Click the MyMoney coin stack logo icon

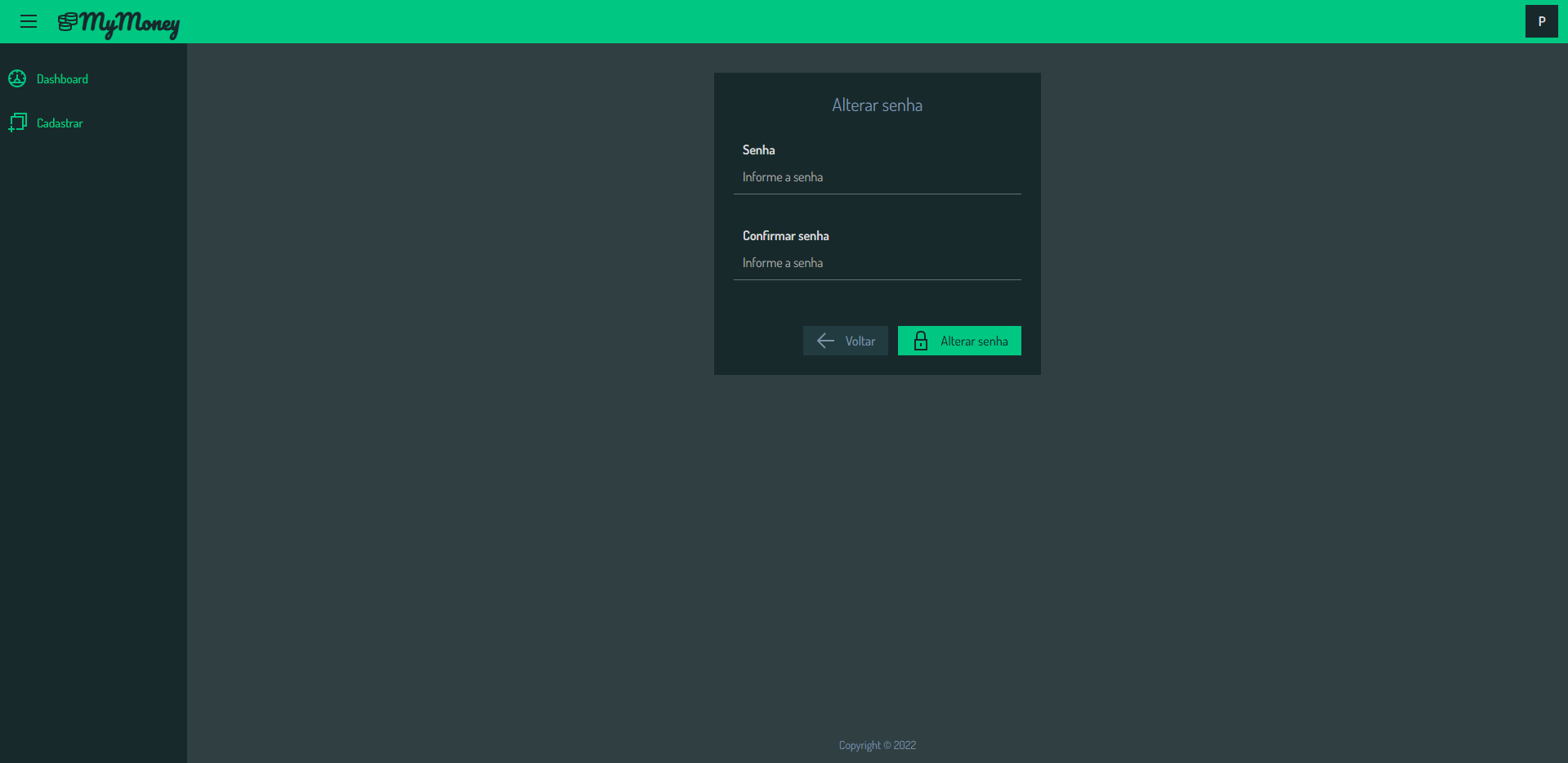coord(68,22)
